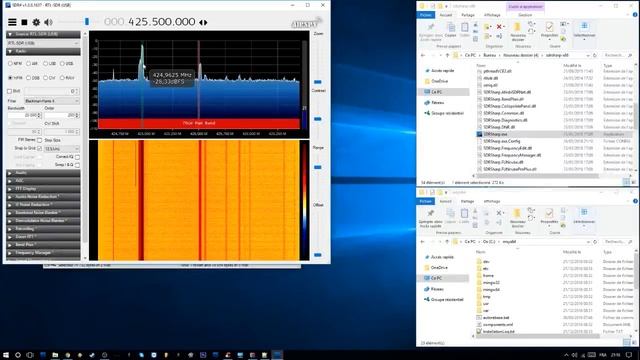Screen dimensions: 640x360
Task: Select RAW demodulation mode
Action: [x=62, y=78]
